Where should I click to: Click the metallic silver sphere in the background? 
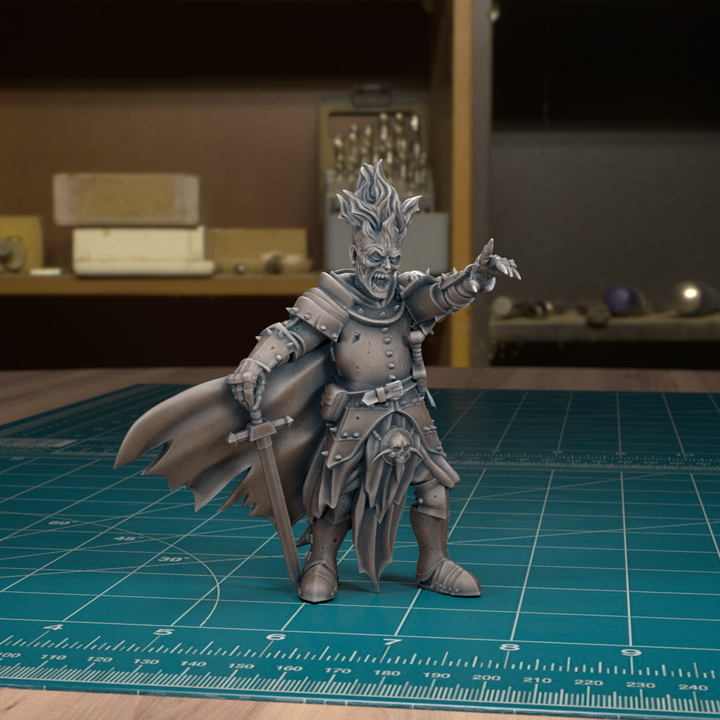point(692,298)
